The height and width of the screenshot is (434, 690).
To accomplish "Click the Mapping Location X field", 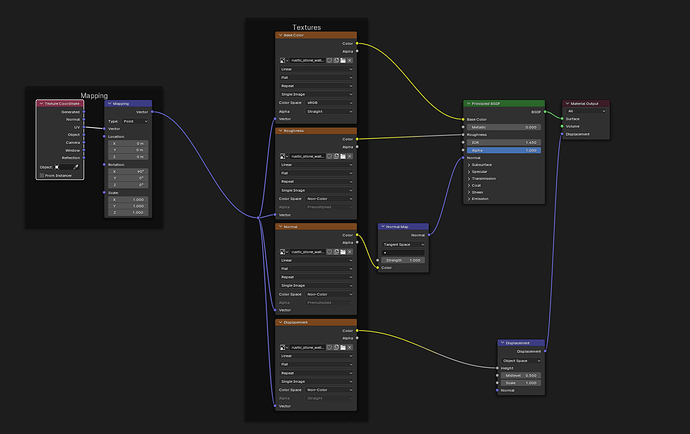I will point(128,143).
